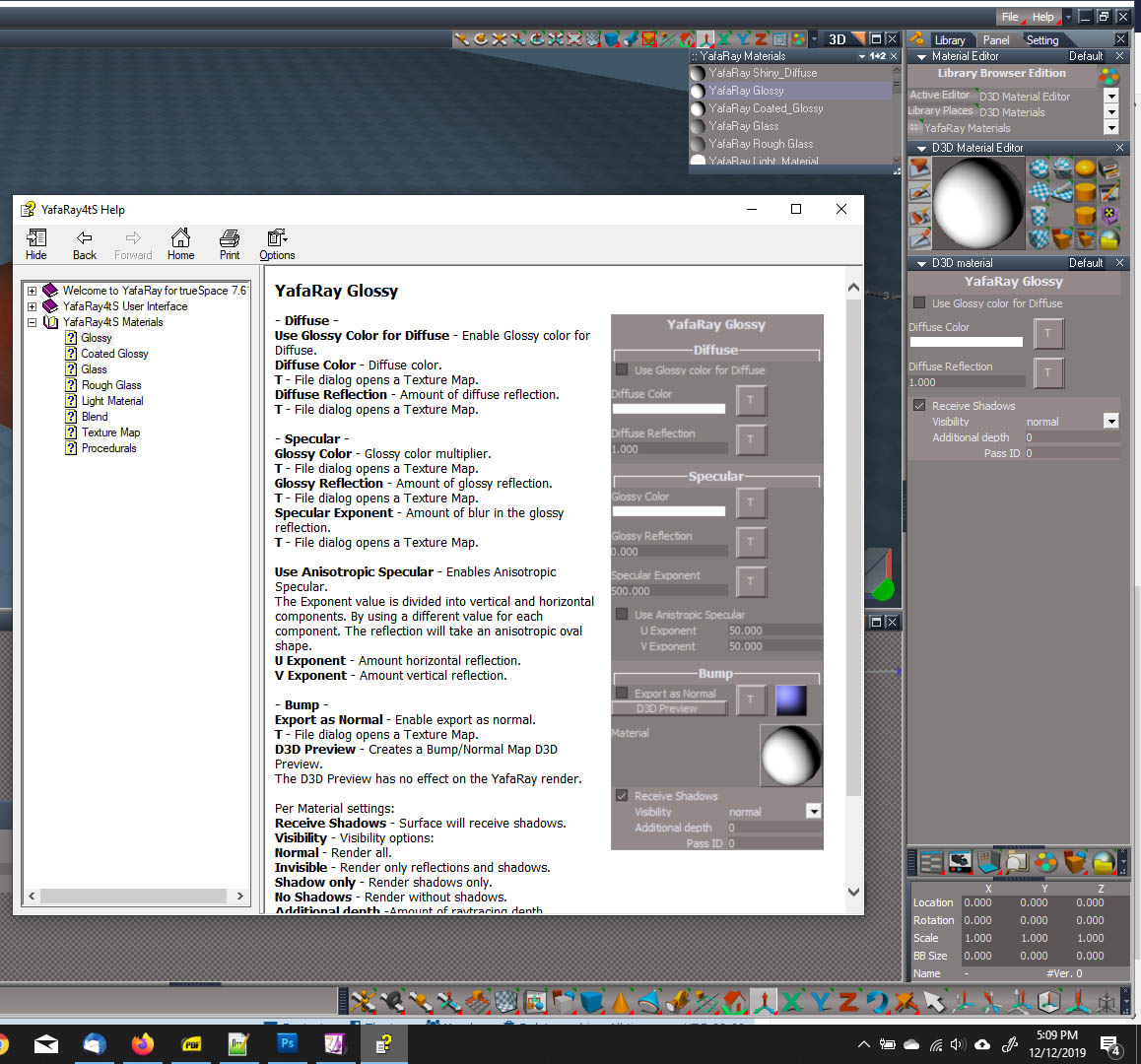Image resolution: width=1141 pixels, height=1064 pixels.
Task: Click the Additional depth input field in D3D material panel
Action: click(1071, 437)
